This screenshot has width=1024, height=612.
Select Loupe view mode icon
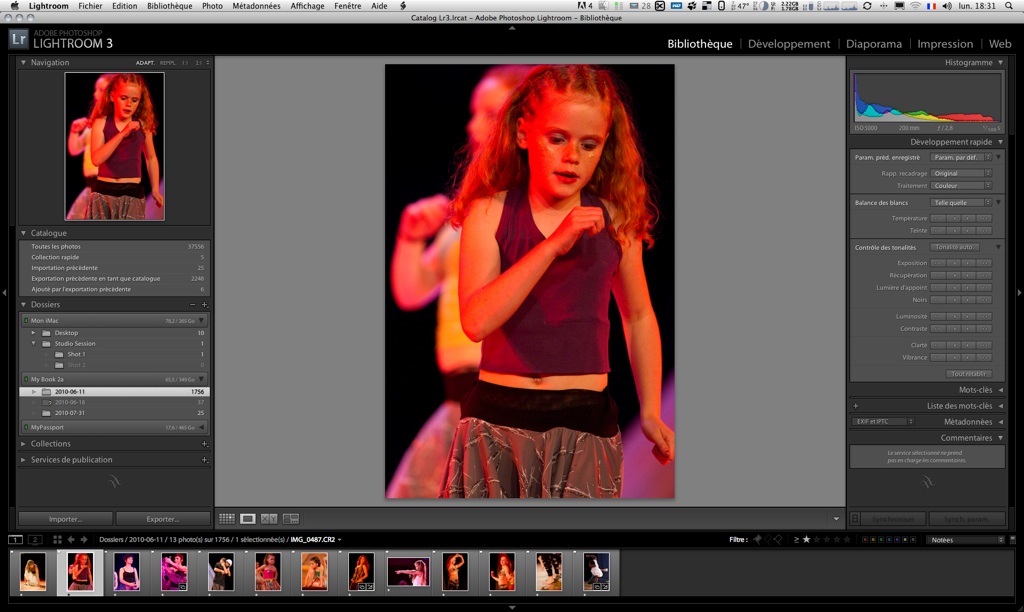[248, 519]
